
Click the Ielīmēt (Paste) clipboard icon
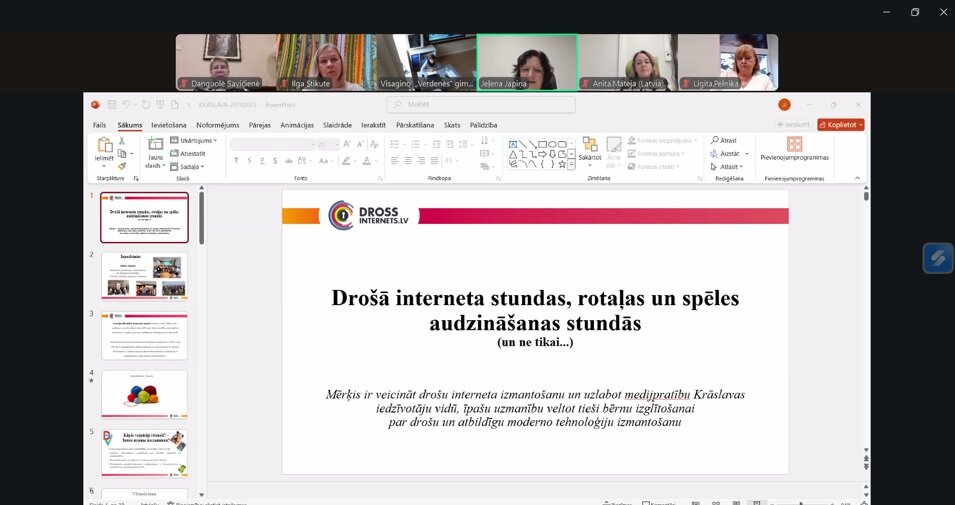(104, 147)
